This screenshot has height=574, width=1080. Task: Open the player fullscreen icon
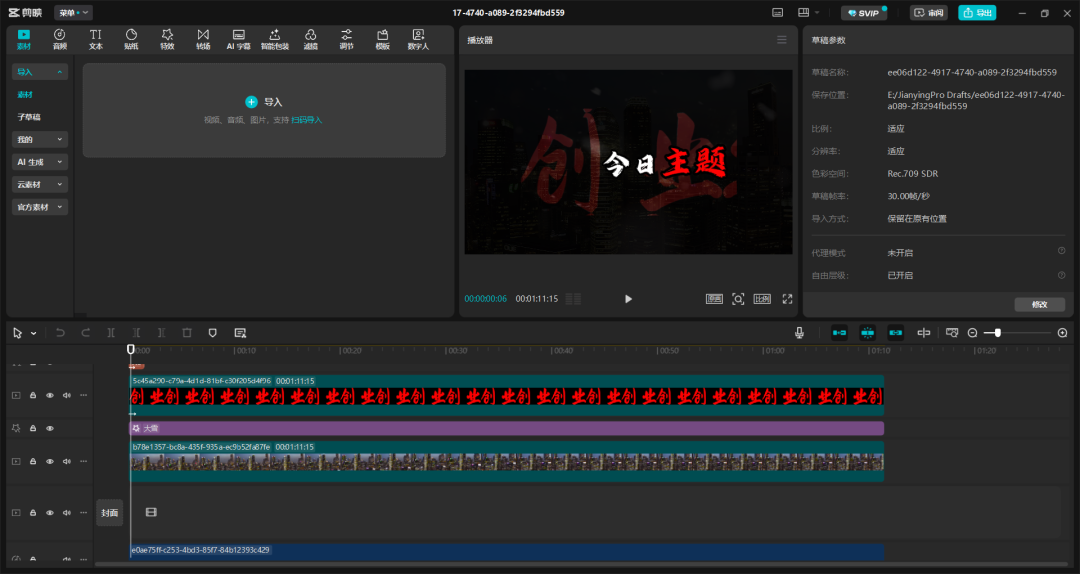[x=787, y=298]
